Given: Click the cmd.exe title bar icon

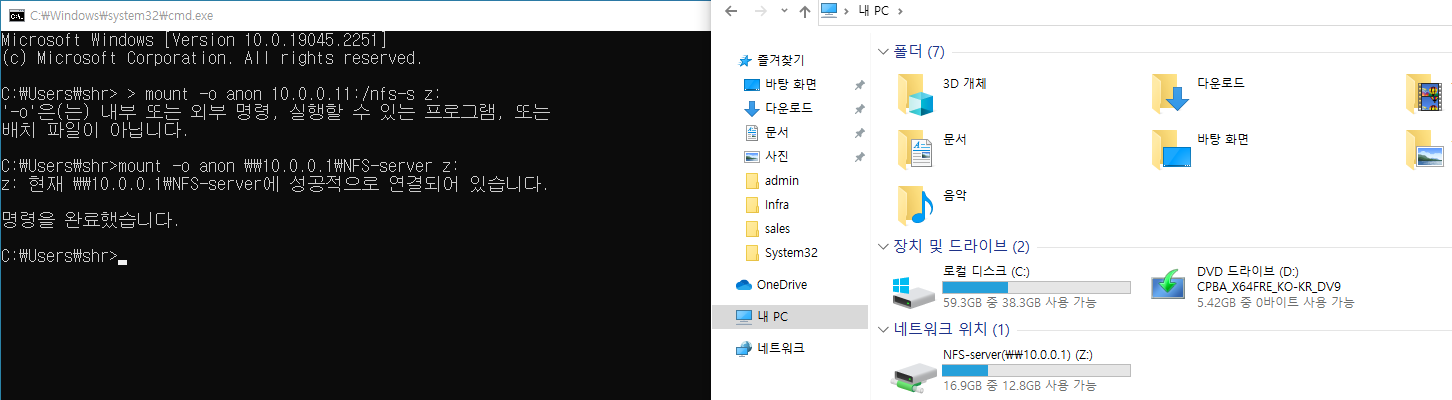Looking at the screenshot, I should point(16,16).
